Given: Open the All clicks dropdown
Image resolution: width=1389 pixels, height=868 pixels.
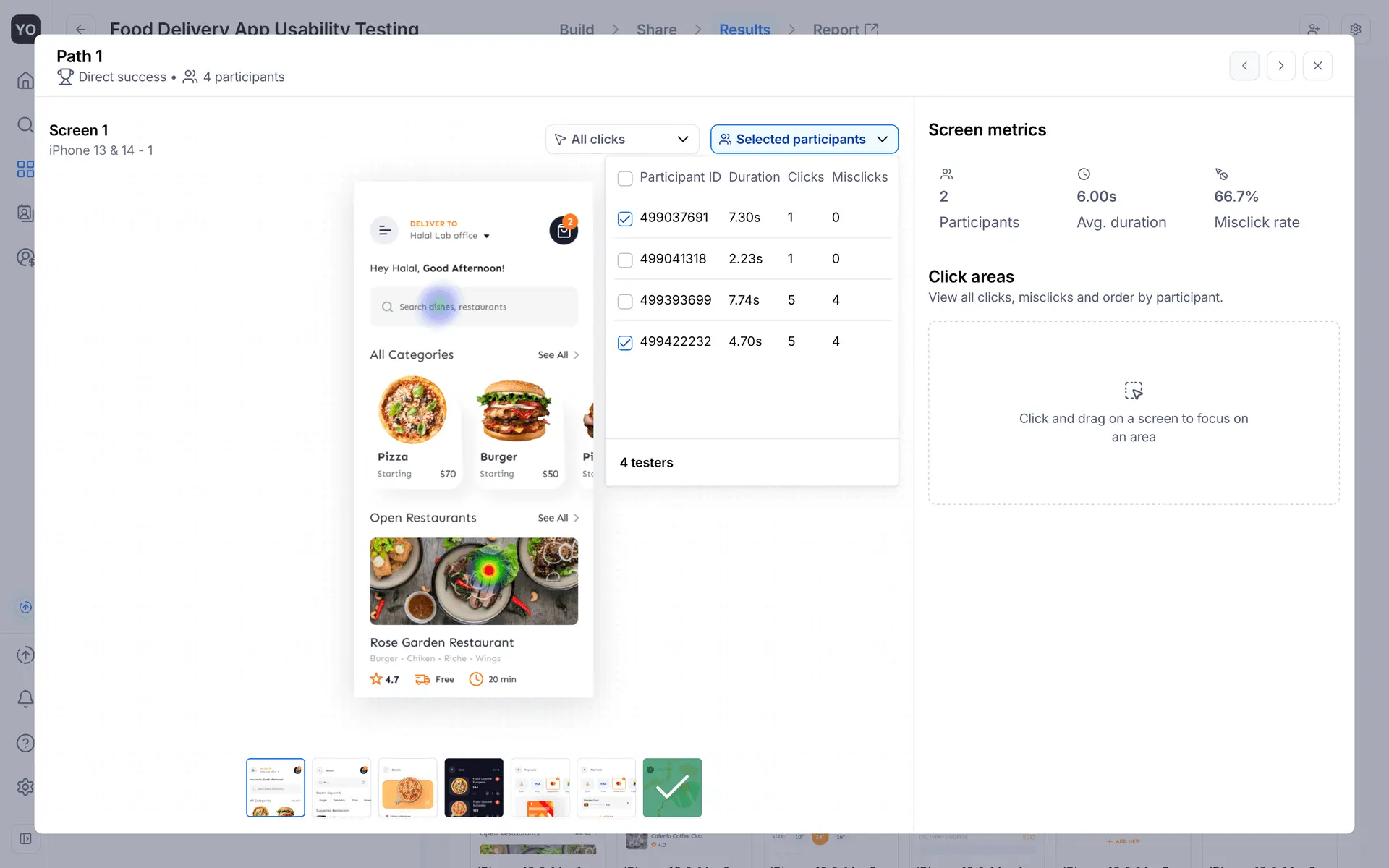Looking at the screenshot, I should [x=622, y=139].
